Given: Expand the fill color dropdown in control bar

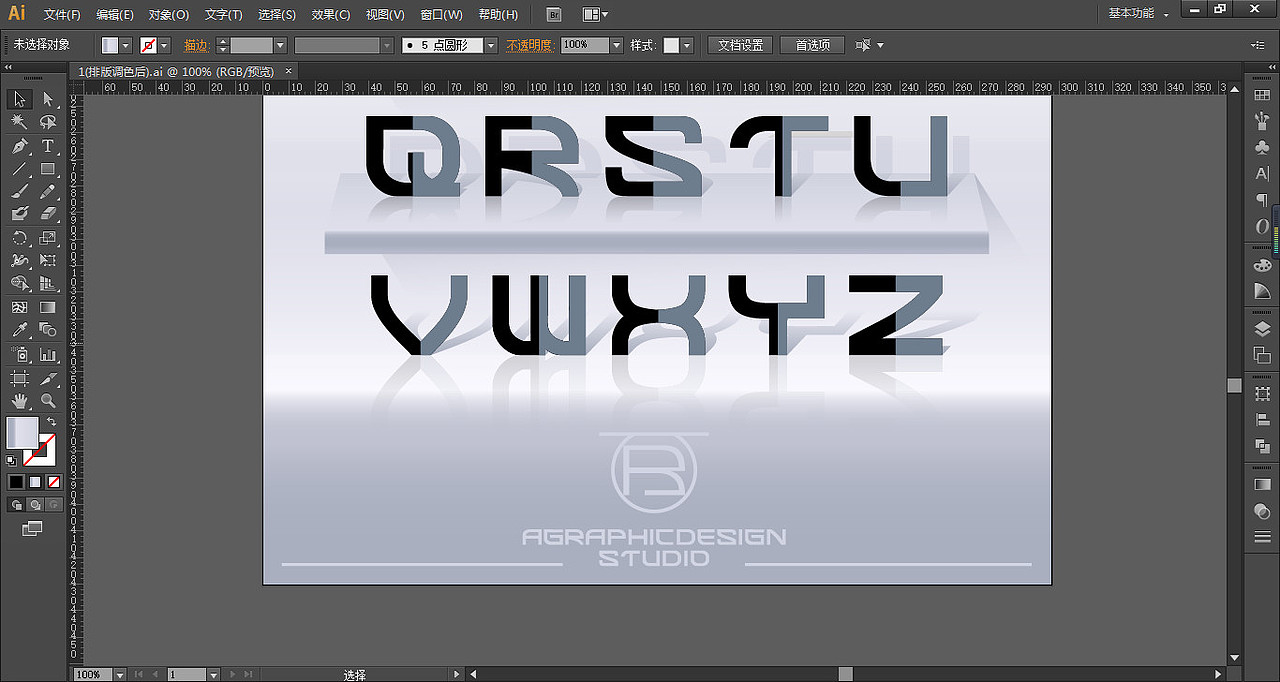Looking at the screenshot, I should pyautogui.click(x=127, y=45).
